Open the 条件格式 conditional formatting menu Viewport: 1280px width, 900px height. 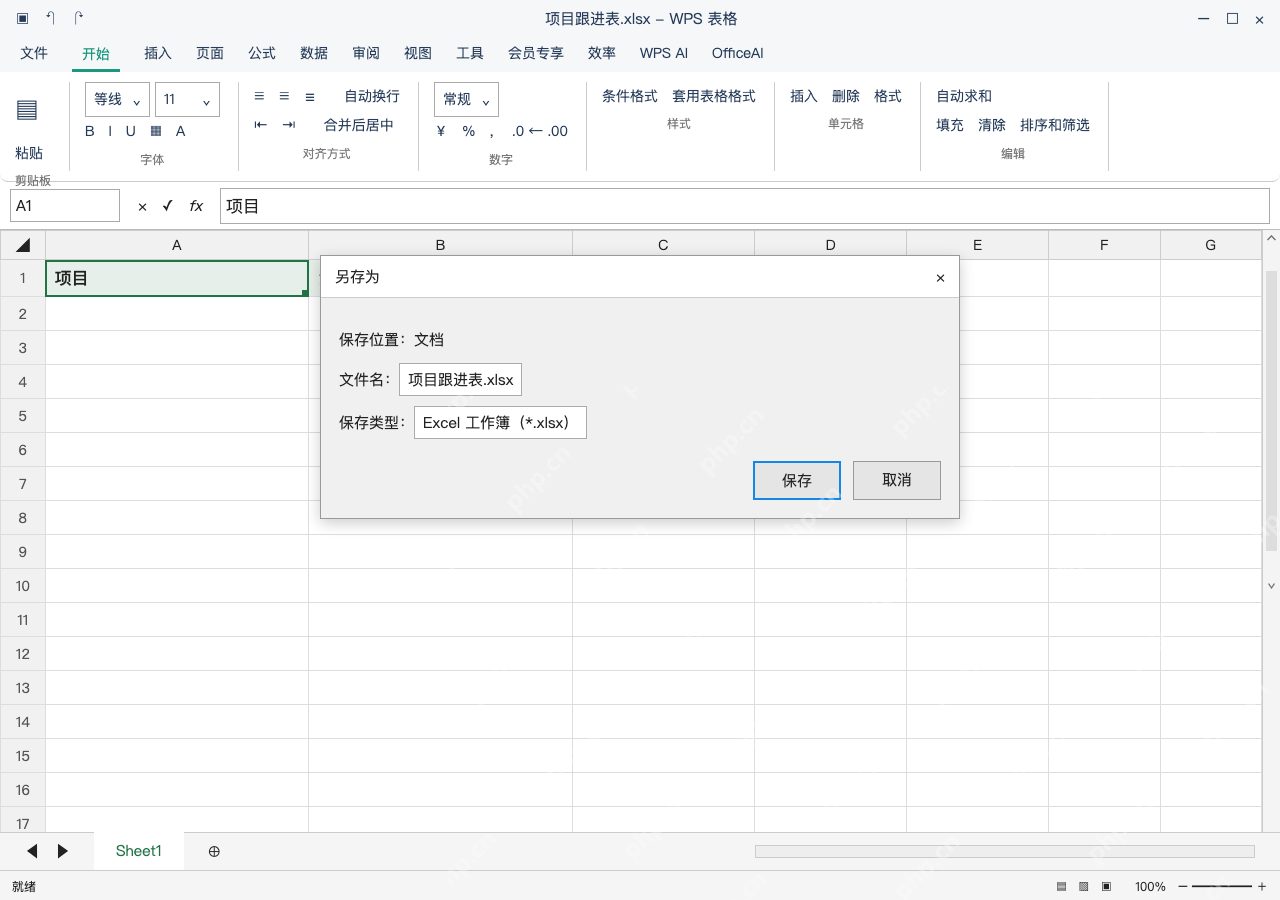[630, 96]
